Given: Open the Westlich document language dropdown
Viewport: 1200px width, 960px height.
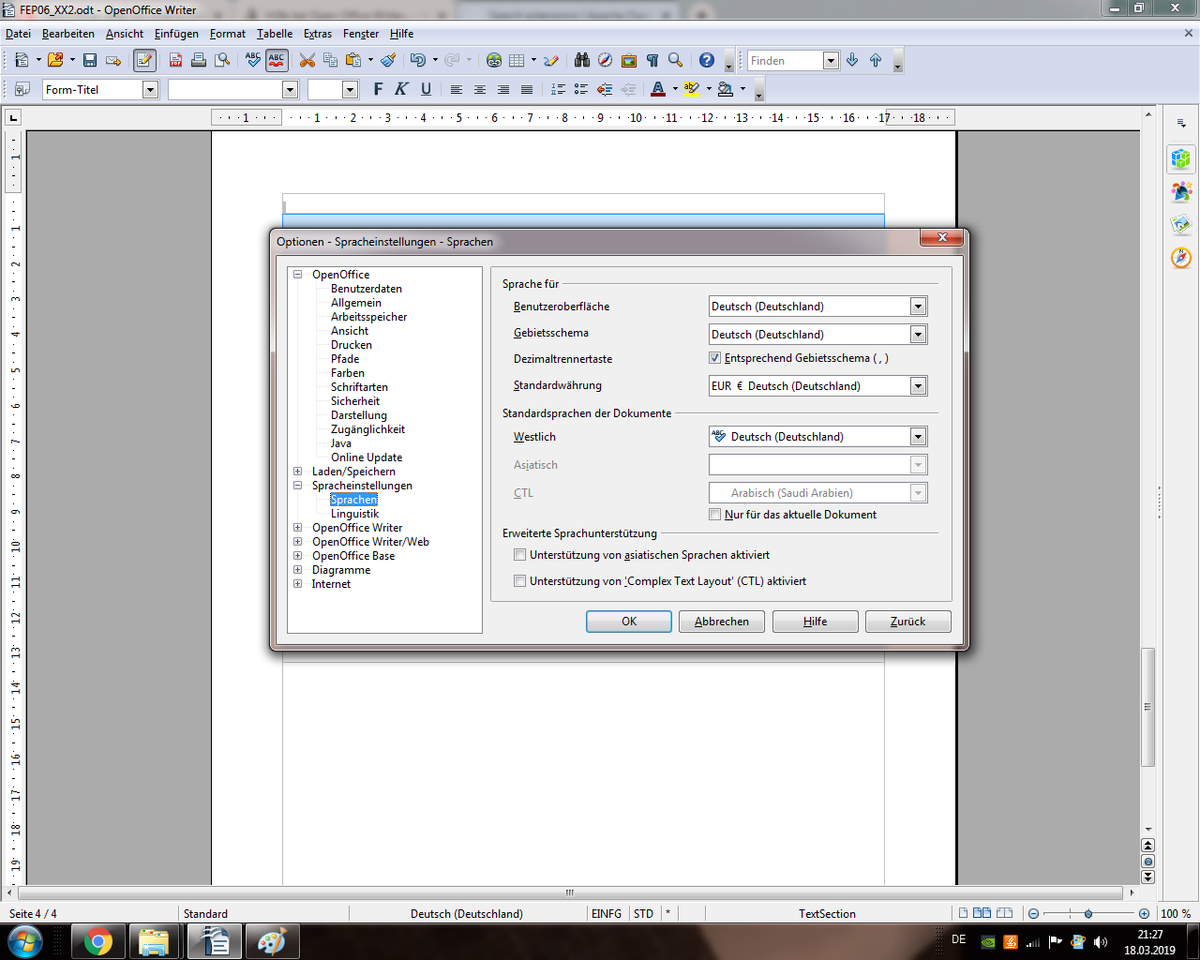Looking at the screenshot, I should (x=918, y=437).
